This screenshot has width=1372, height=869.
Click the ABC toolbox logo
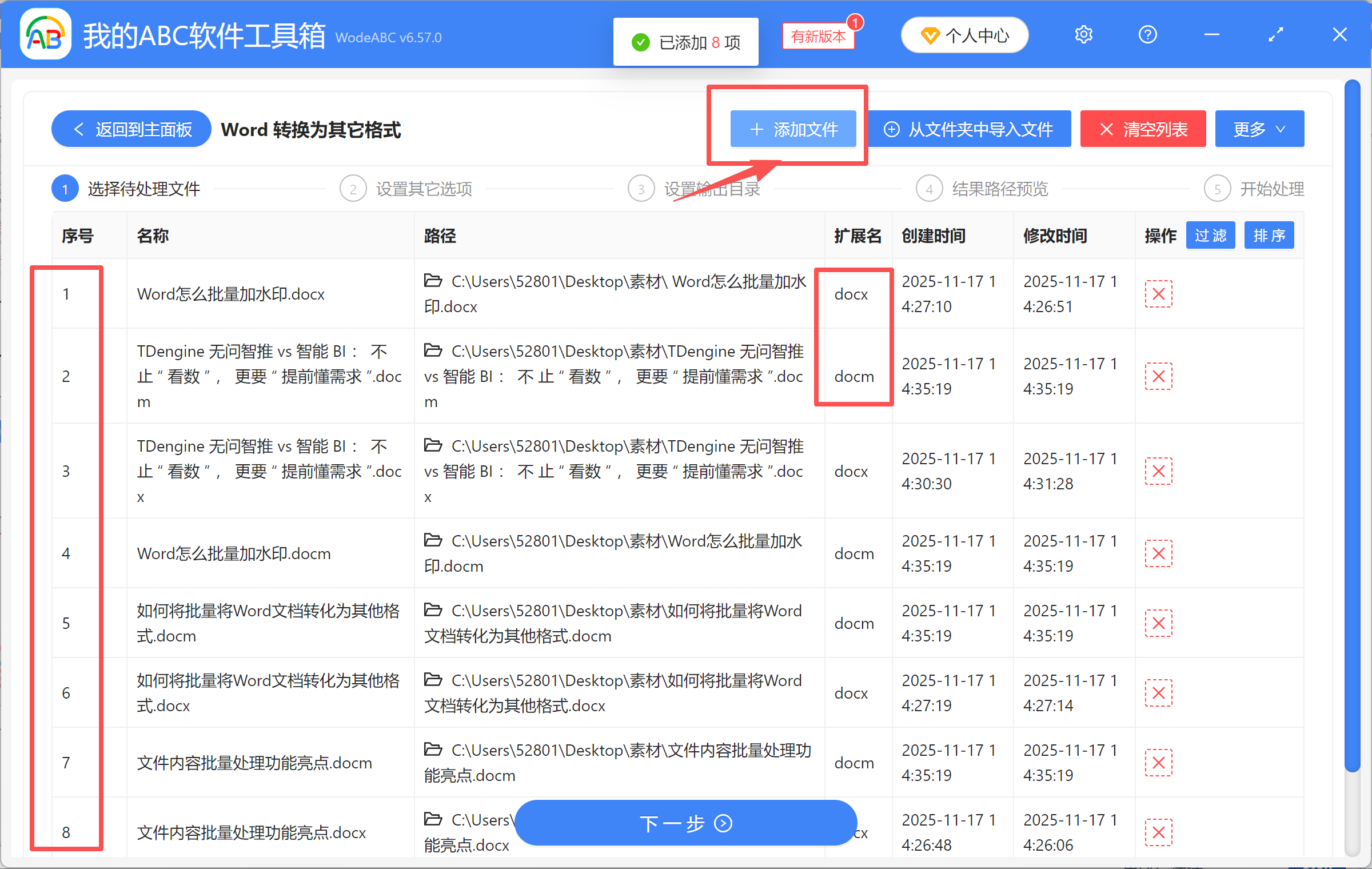45,34
